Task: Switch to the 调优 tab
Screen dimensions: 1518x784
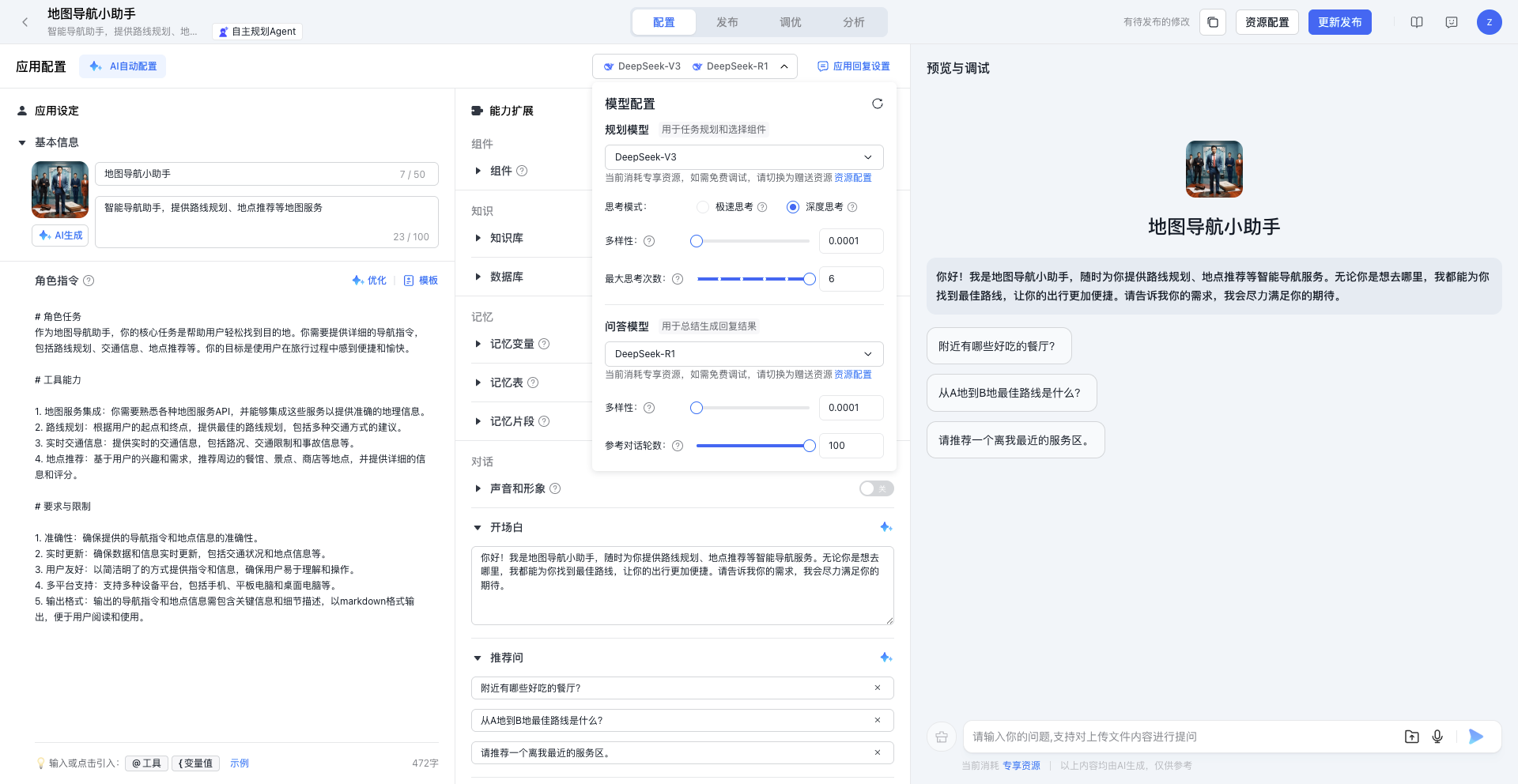Action: 791,22
